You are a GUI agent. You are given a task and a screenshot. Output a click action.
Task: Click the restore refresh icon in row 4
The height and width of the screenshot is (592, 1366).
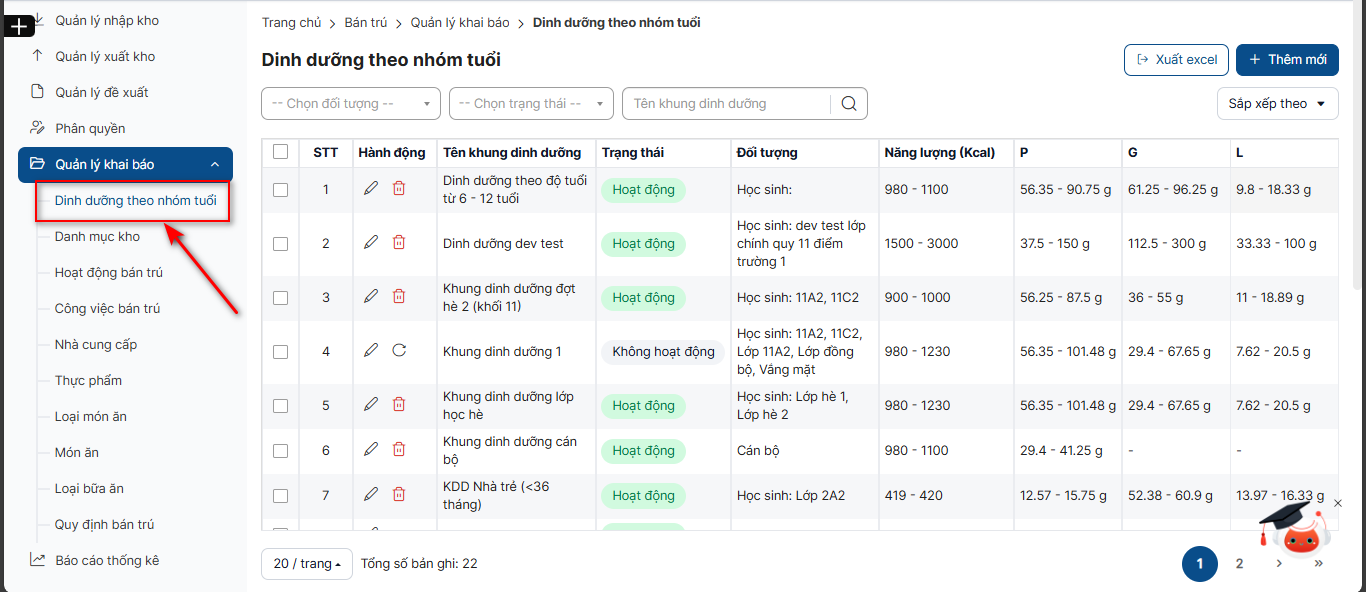click(x=399, y=350)
